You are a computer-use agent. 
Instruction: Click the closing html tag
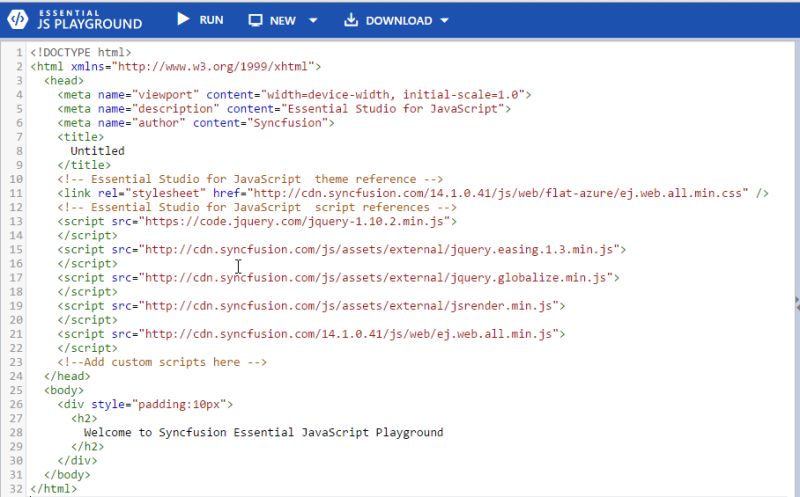tap(54, 488)
